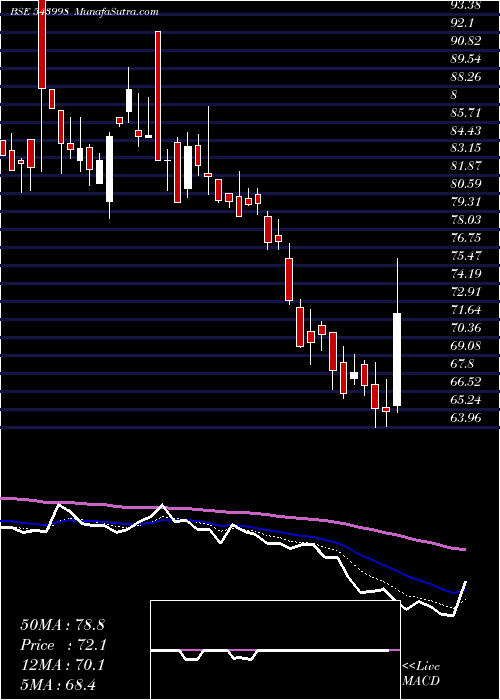Click the 81.87 axis label

467,166
